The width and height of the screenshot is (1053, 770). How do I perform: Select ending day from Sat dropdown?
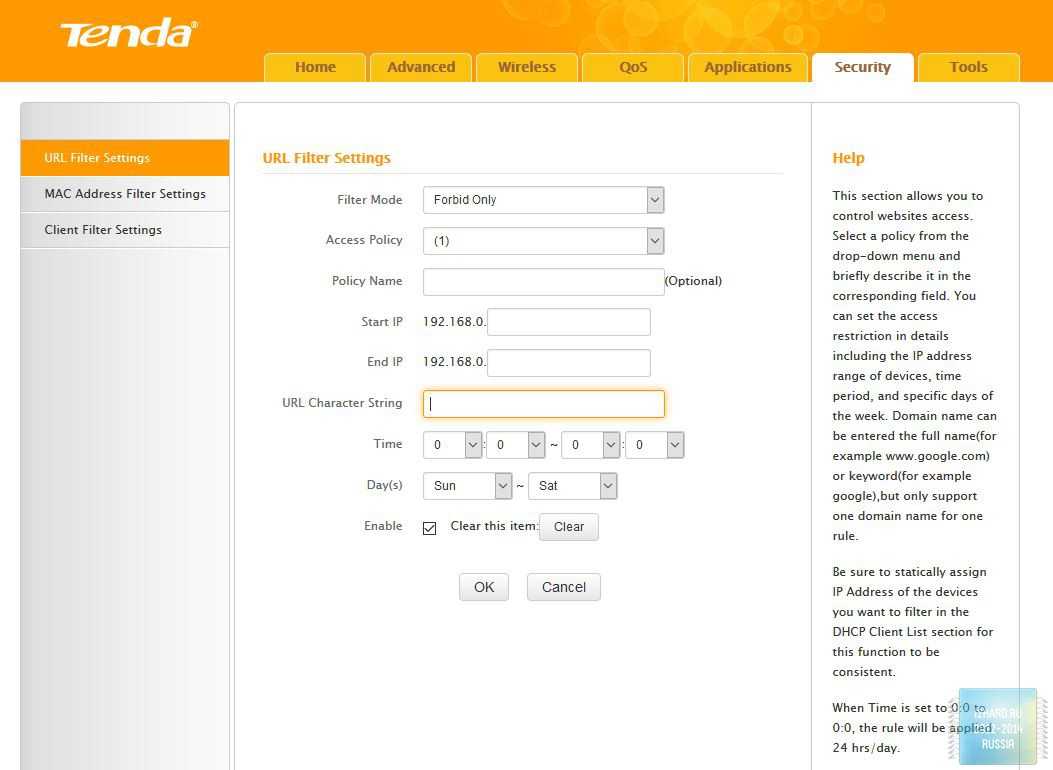pos(572,486)
